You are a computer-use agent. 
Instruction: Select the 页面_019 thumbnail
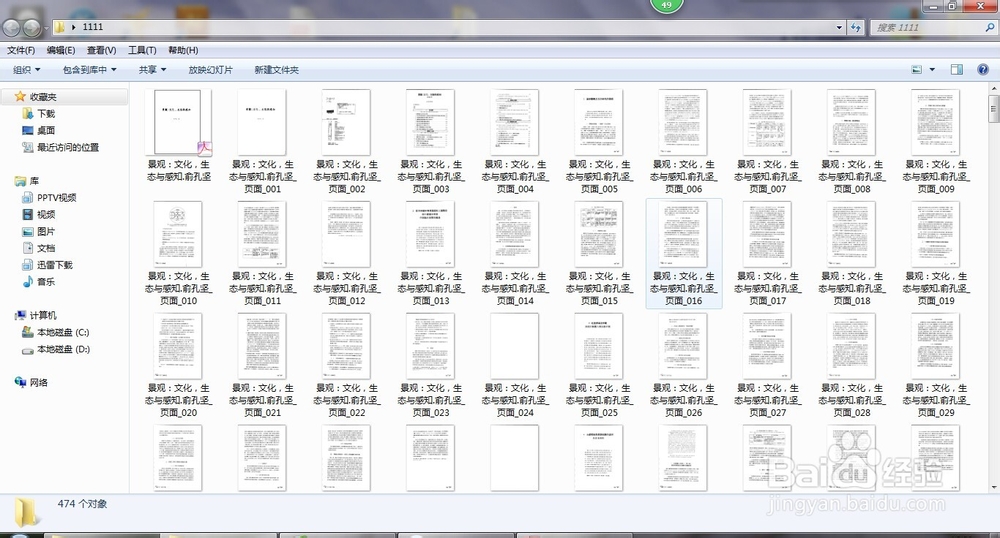936,234
